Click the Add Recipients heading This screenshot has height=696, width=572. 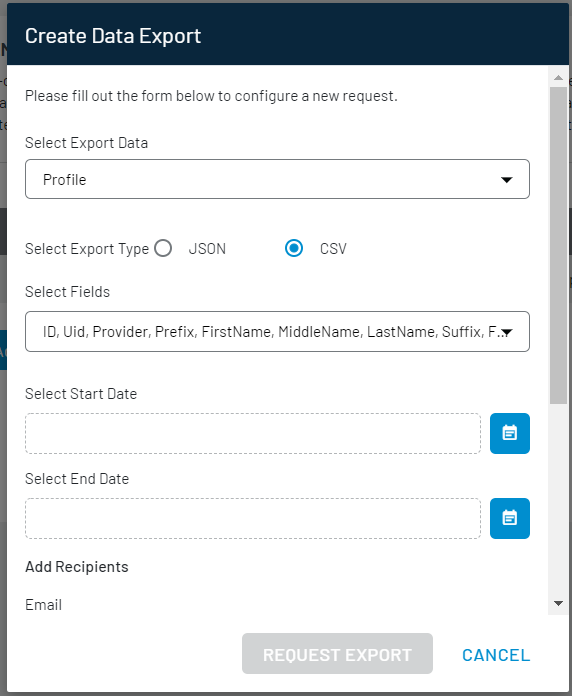tap(77, 567)
